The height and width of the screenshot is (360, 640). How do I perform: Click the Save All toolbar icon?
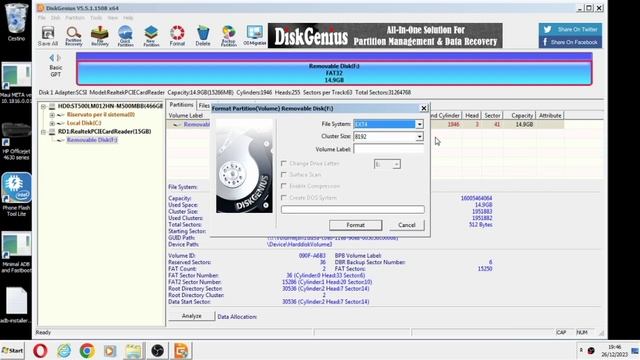(x=48, y=36)
